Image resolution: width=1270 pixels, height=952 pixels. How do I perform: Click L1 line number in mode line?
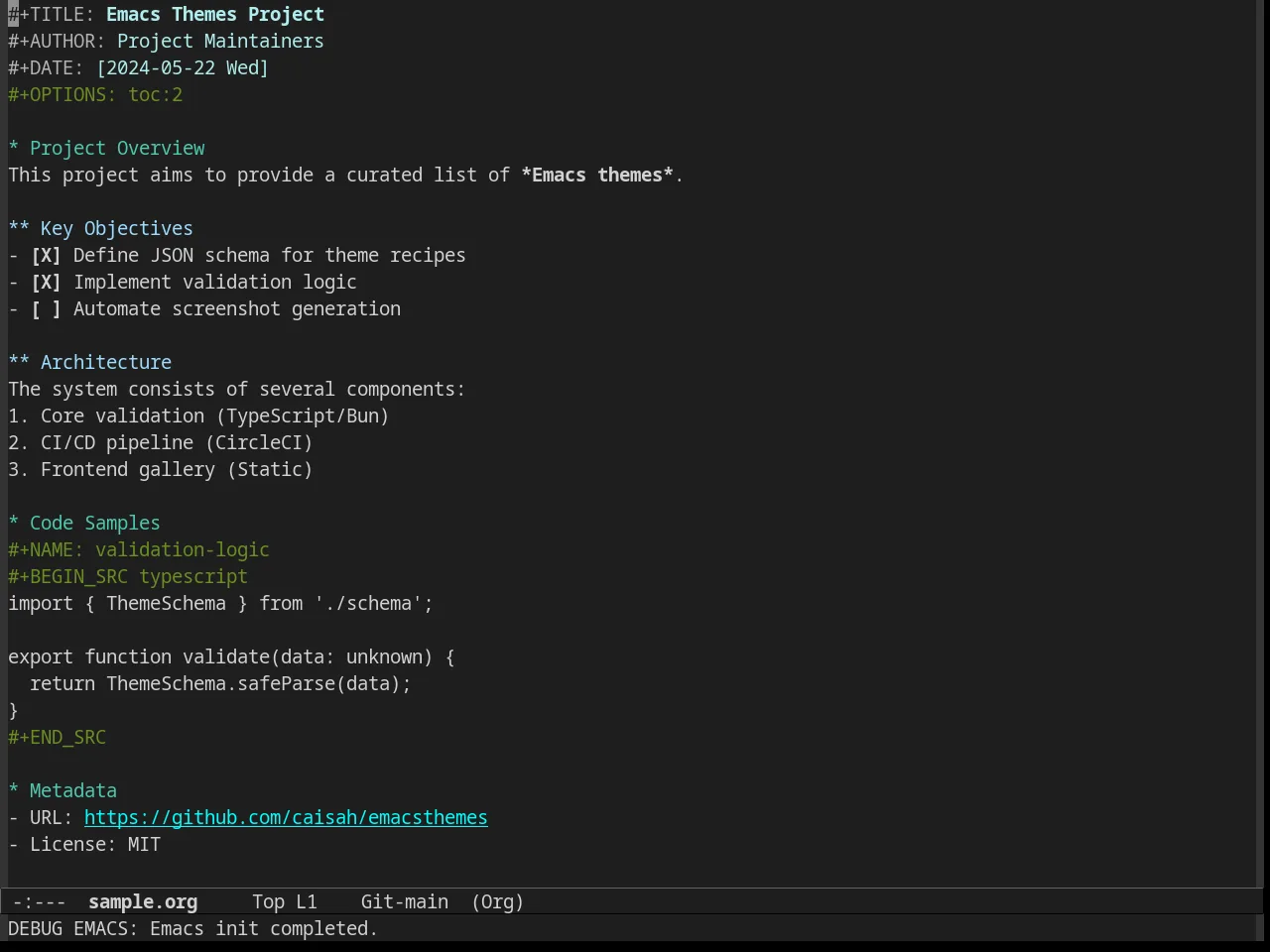307,901
